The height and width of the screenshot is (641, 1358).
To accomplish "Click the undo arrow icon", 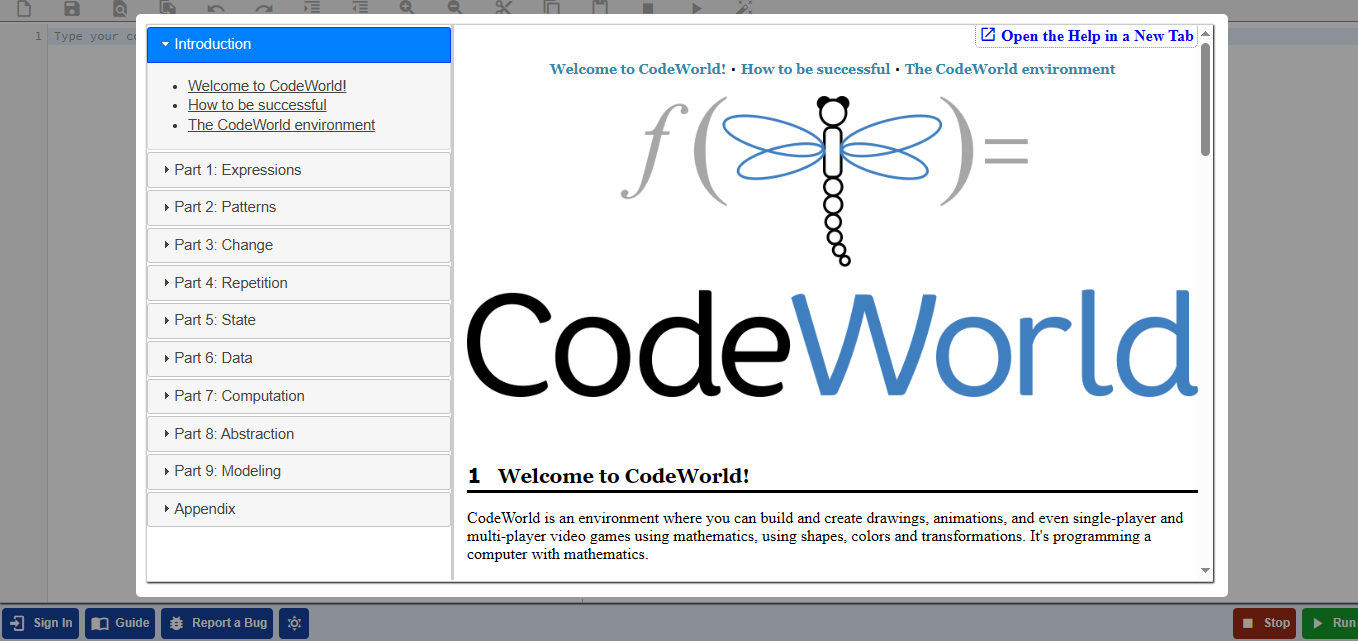I will 215,7.
